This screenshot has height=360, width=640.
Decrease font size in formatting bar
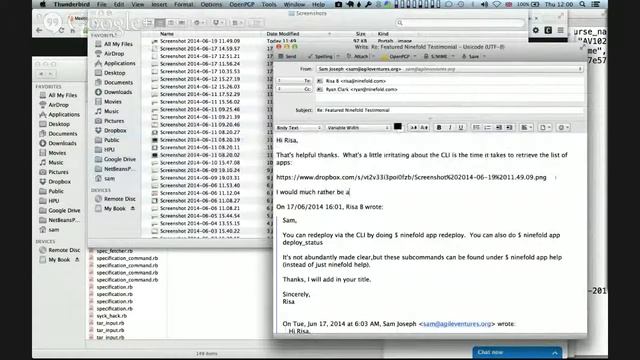click(413, 128)
